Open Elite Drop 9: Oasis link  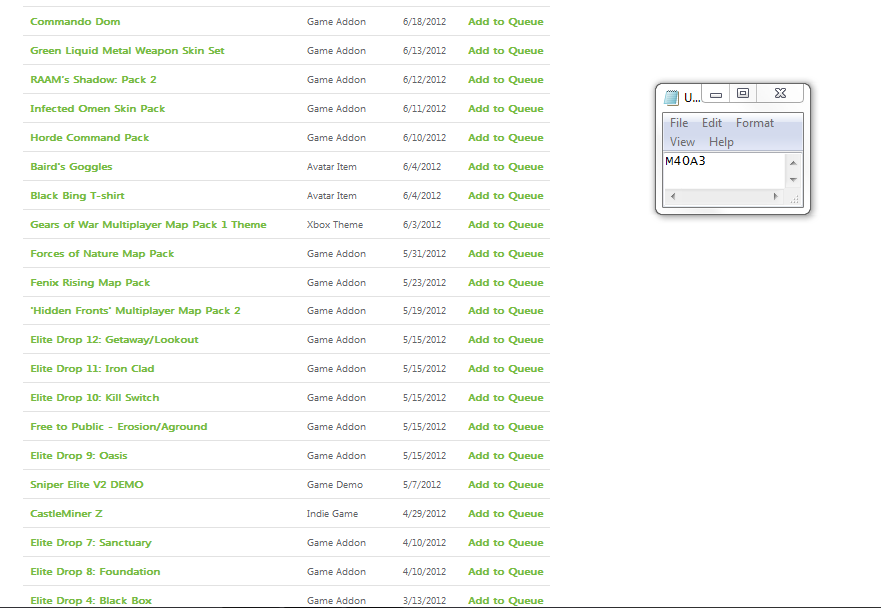[79, 456]
